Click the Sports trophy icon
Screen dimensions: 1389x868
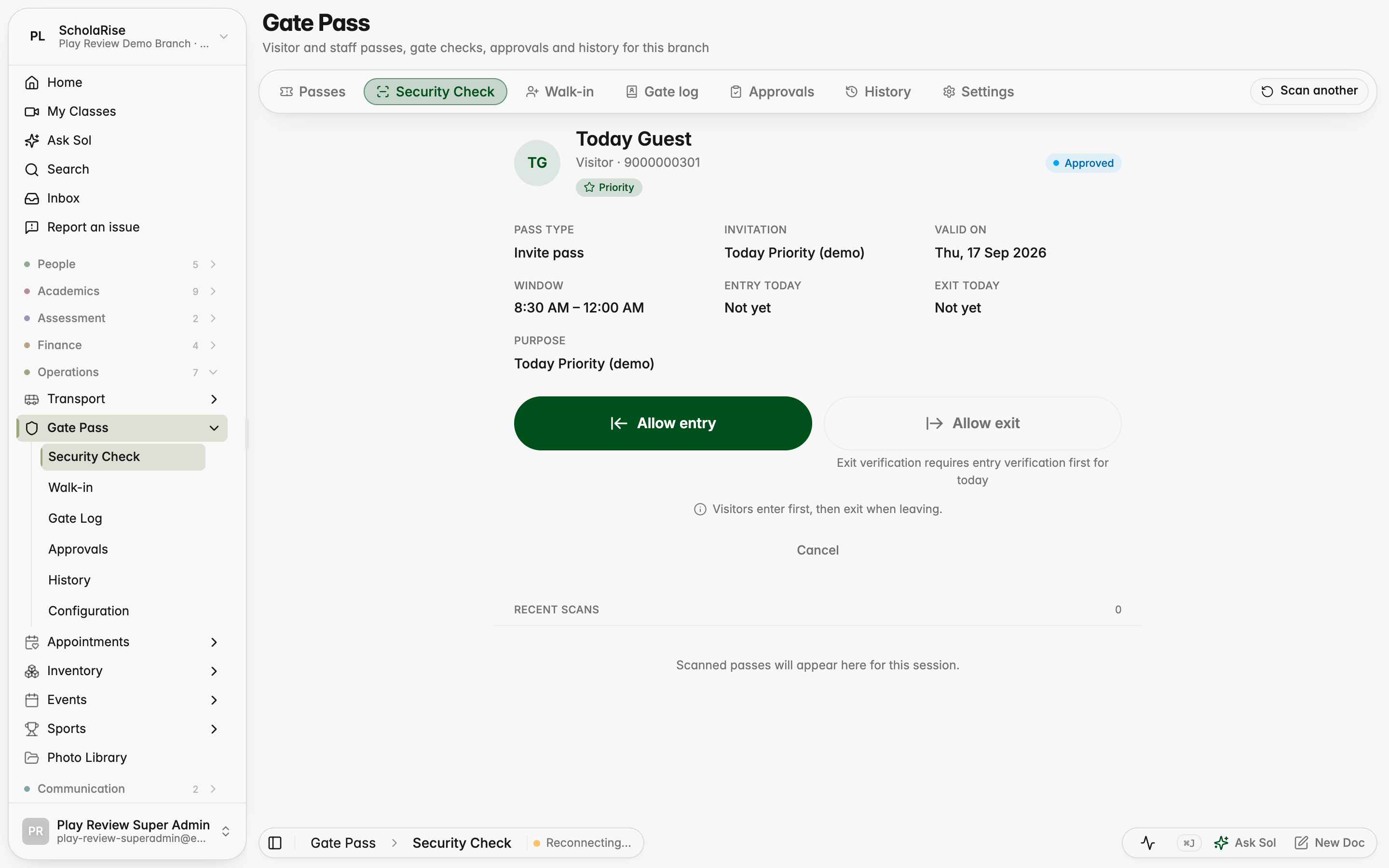31,729
